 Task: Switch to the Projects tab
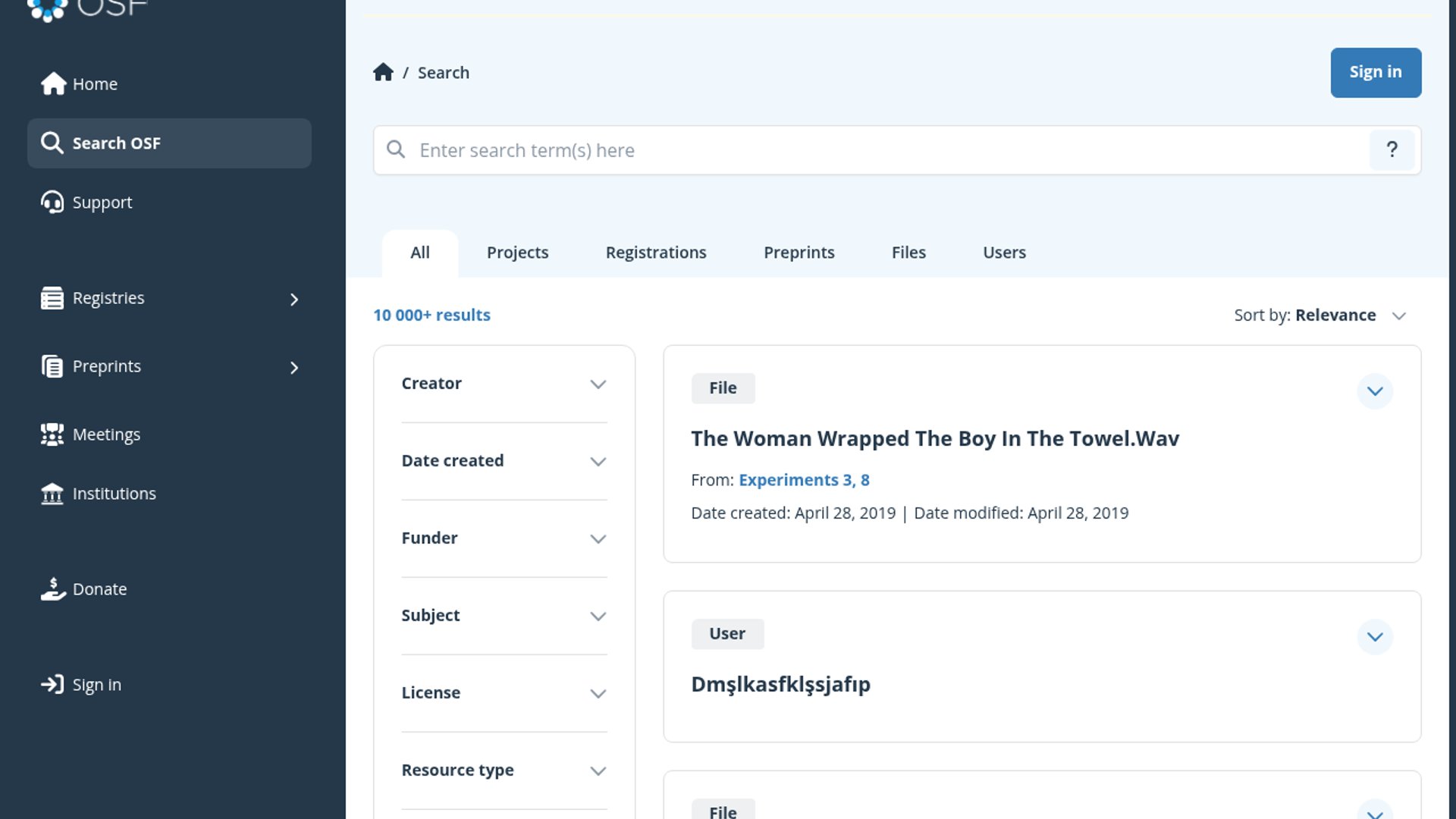[517, 253]
